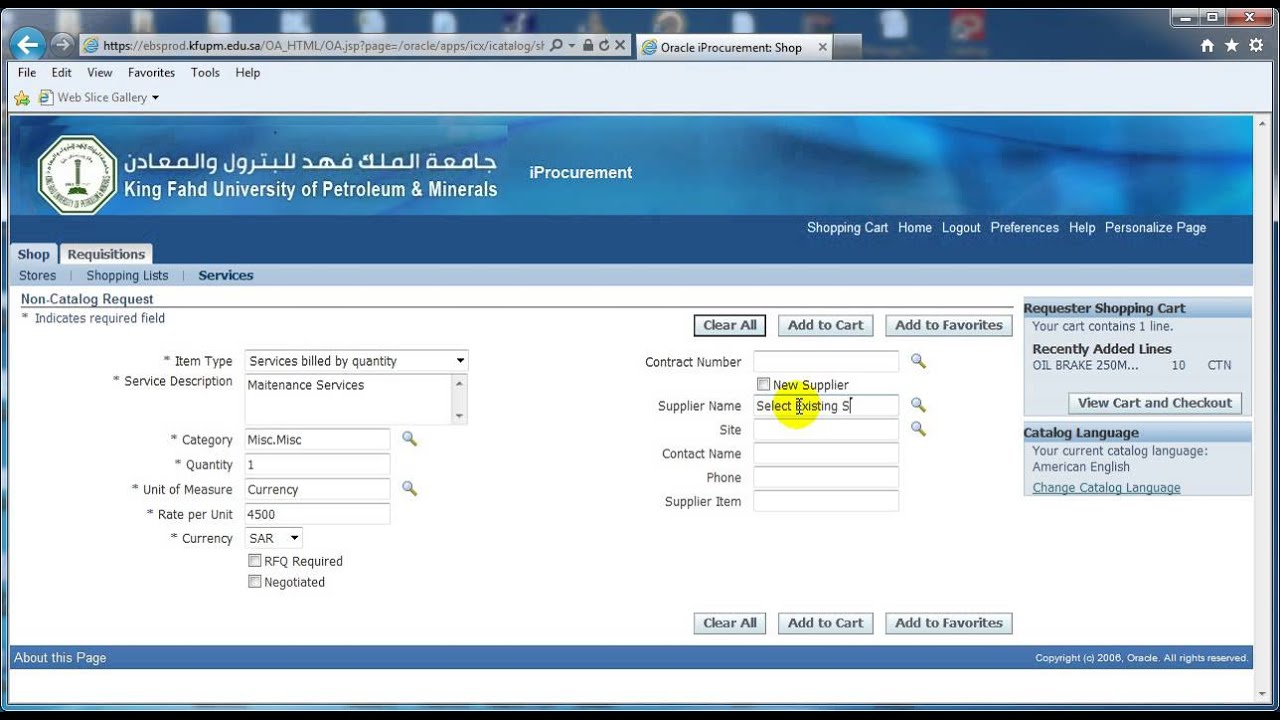Open the Favorites menu

(151, 73)
